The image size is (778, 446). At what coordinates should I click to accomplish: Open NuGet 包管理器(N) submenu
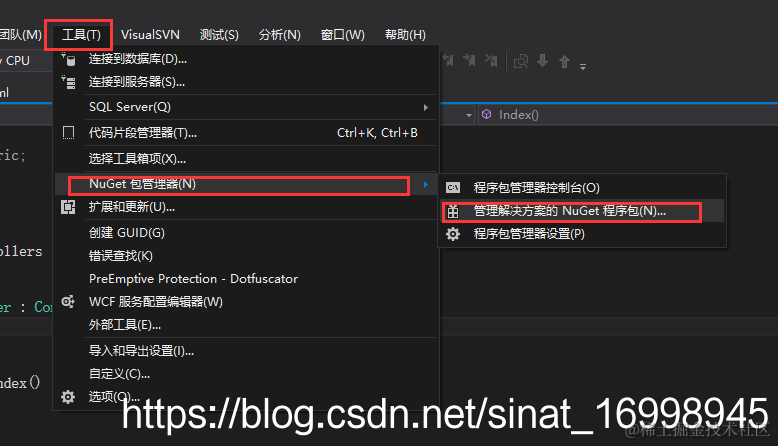pyautogui.click(x=246, y=184)
